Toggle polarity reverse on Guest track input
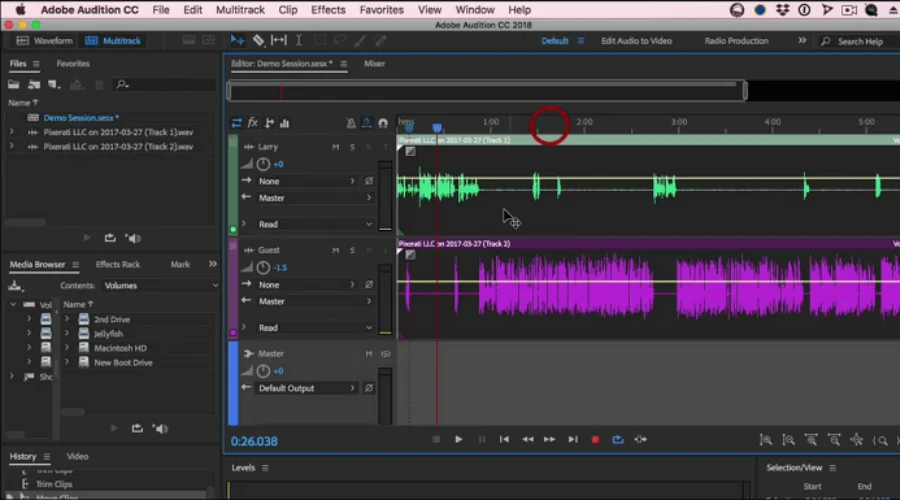 (369, 285)
